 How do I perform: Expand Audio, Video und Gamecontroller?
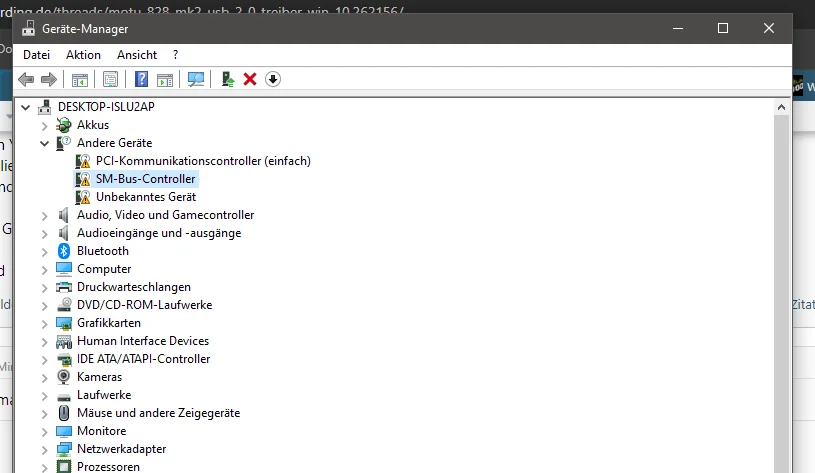point(45,216)
